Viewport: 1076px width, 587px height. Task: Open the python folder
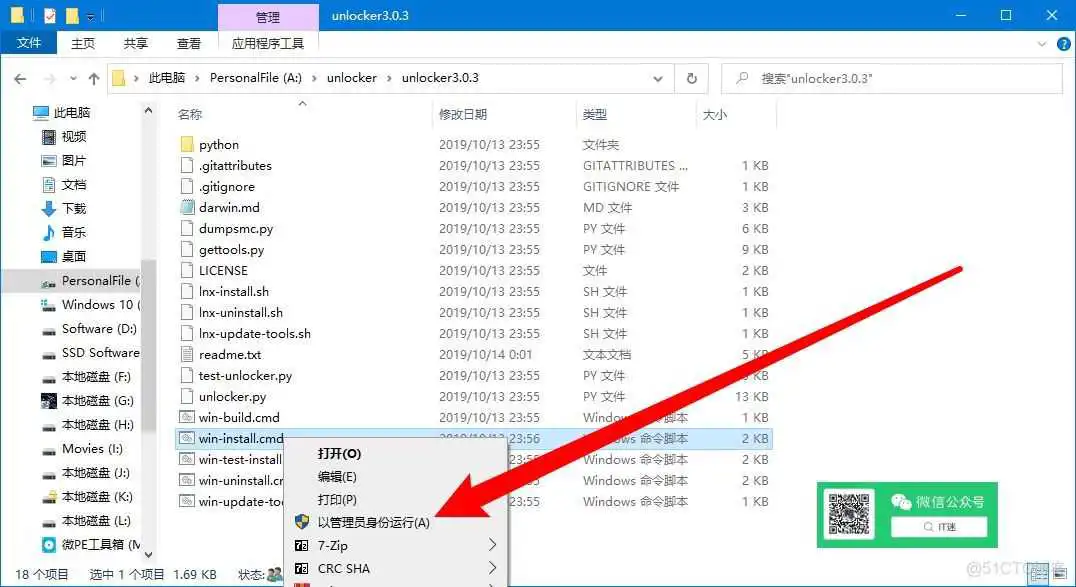pos(218,144)
